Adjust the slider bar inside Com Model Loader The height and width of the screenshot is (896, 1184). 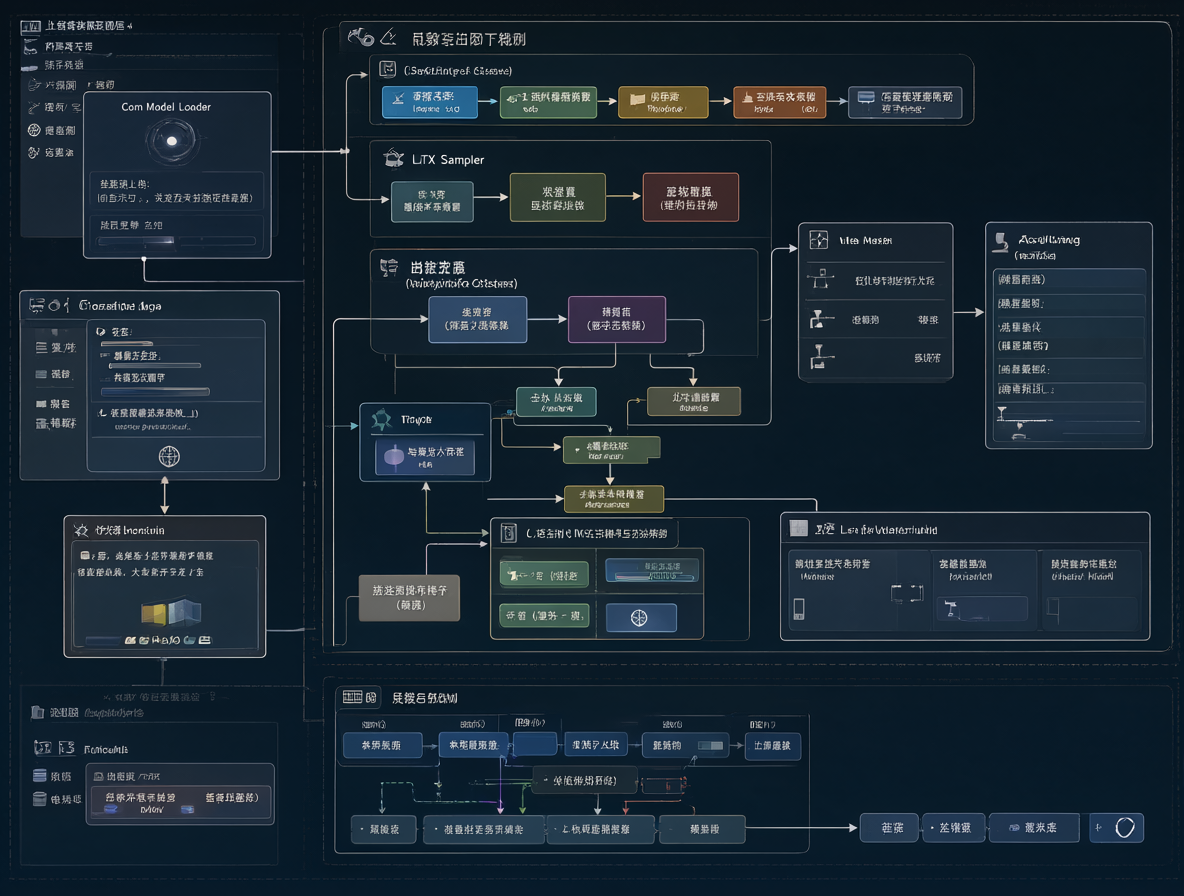177,241
